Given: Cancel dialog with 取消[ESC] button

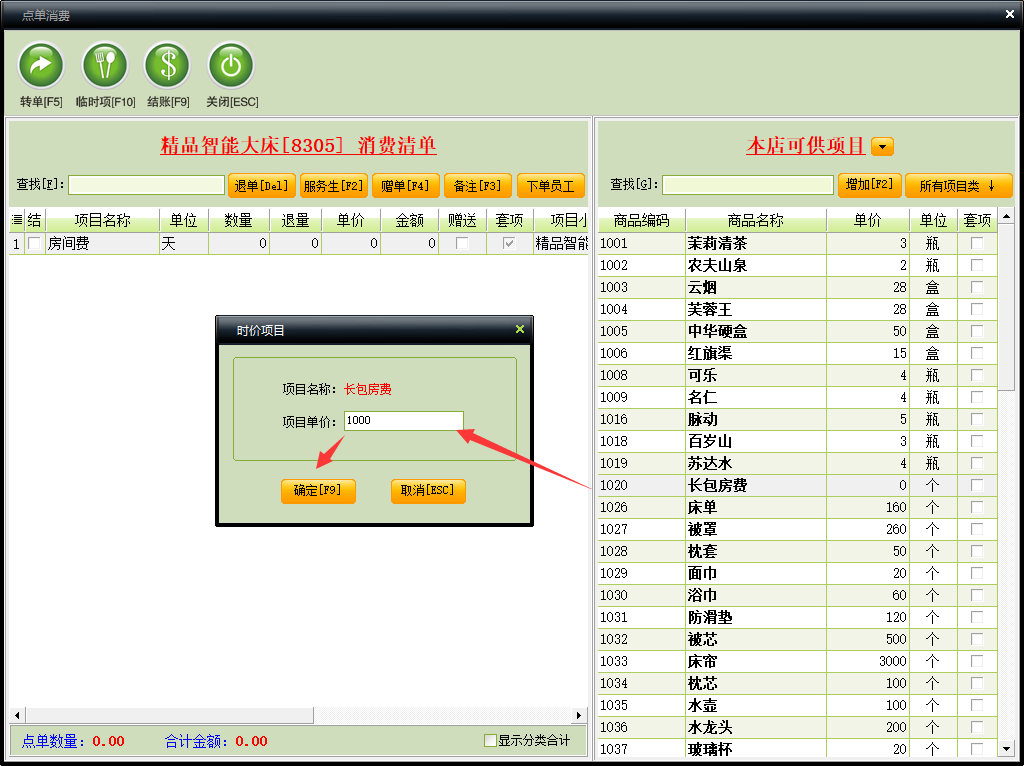Looking at the screenshot, I should (428, 491).
